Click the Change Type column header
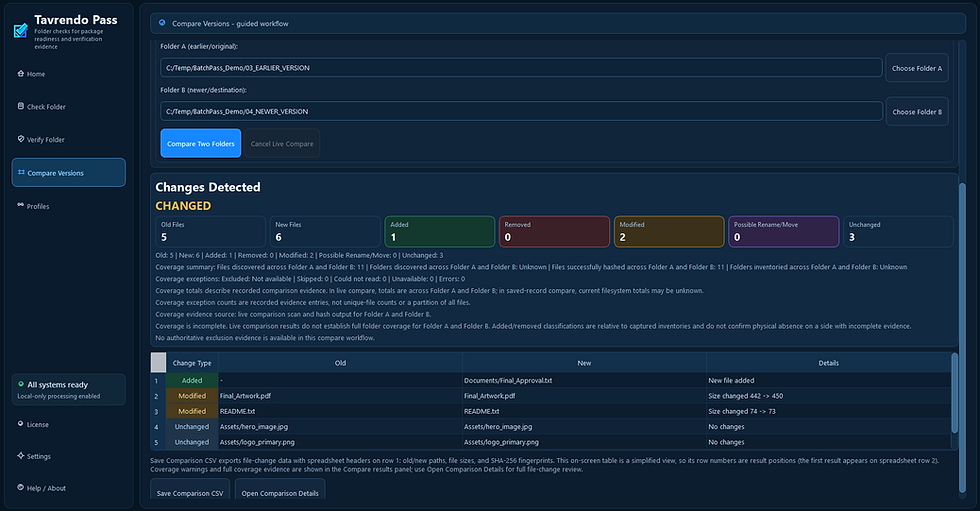Viewport: 980px width, 511px height. coord(192,363)
